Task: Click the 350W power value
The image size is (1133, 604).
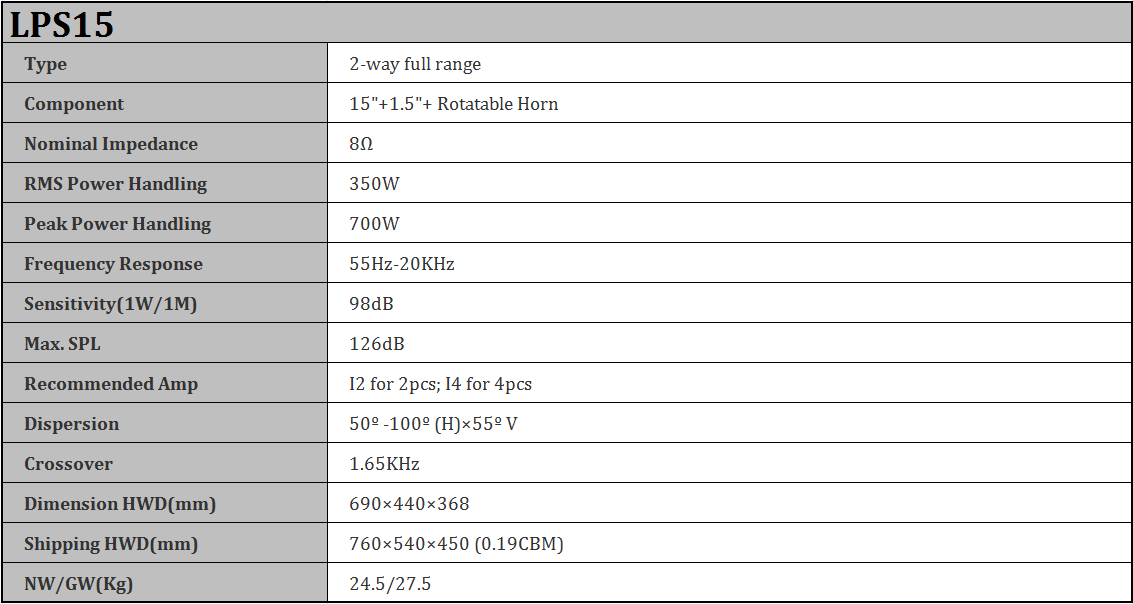Action: pos(374,184)
